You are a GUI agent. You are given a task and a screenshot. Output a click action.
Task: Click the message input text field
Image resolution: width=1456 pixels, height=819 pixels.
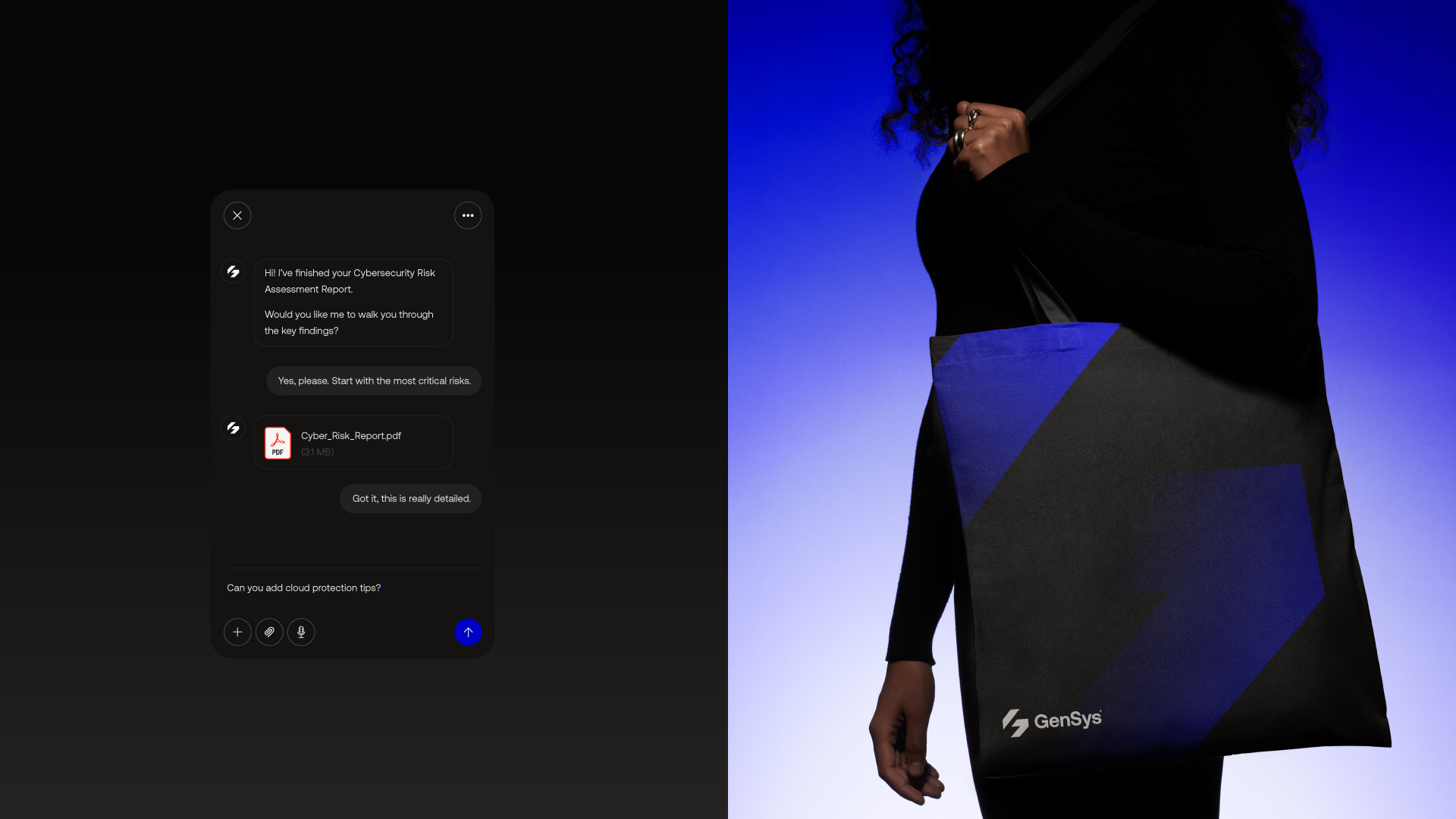353,588
